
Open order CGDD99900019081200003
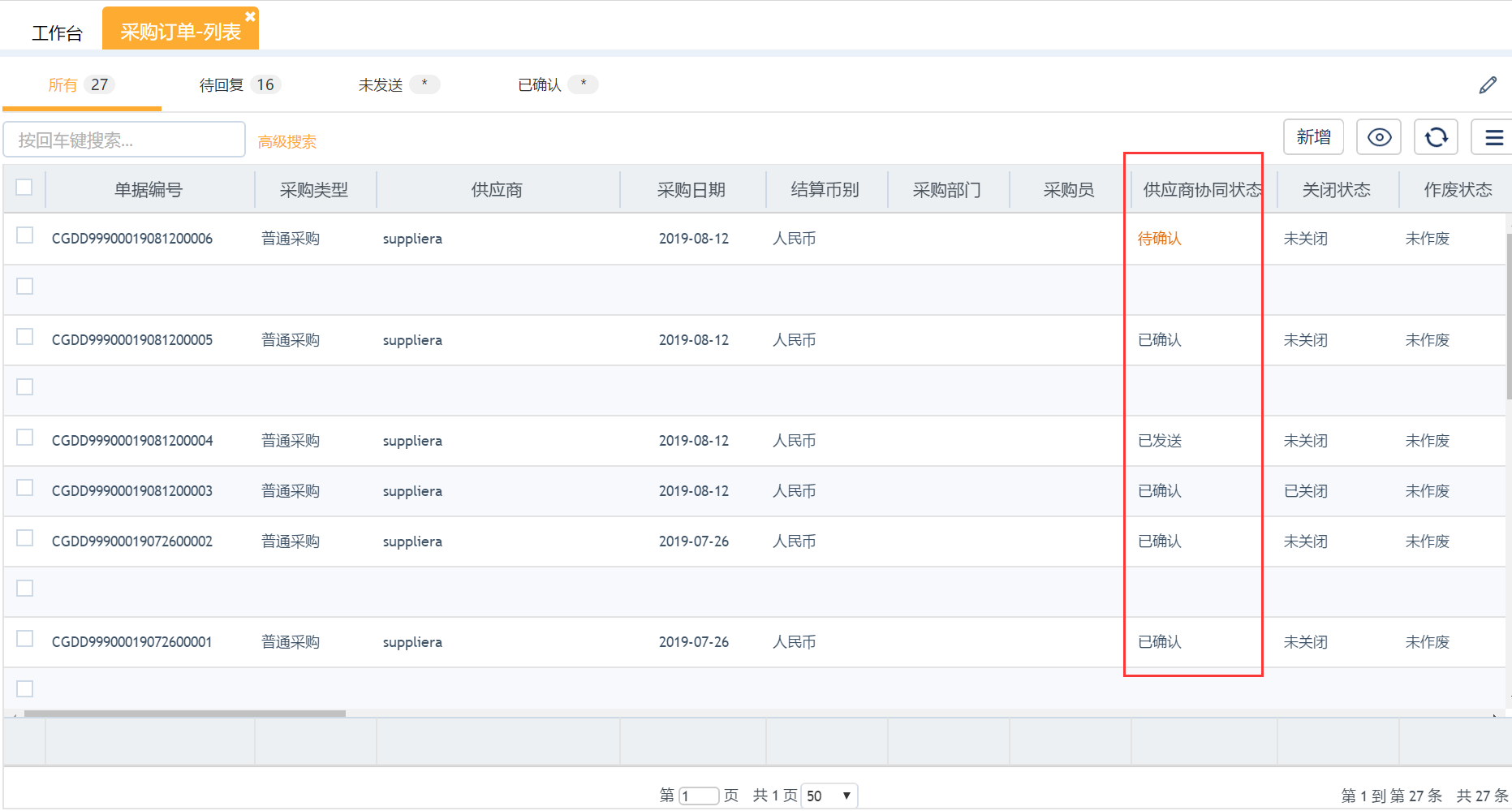(x=132, y=491)
